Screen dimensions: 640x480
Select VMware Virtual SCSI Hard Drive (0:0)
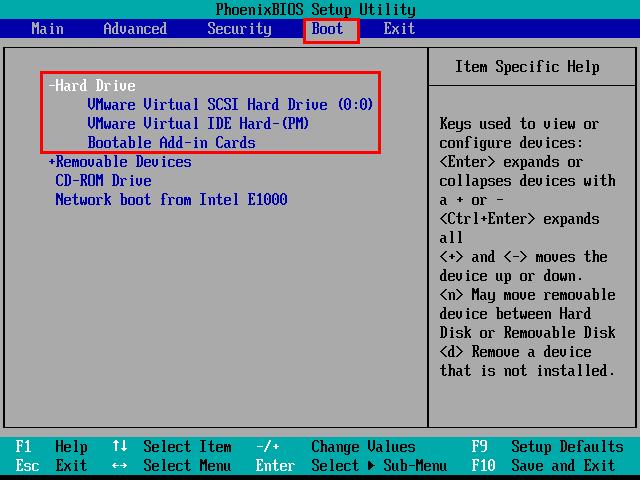[230, 105]
